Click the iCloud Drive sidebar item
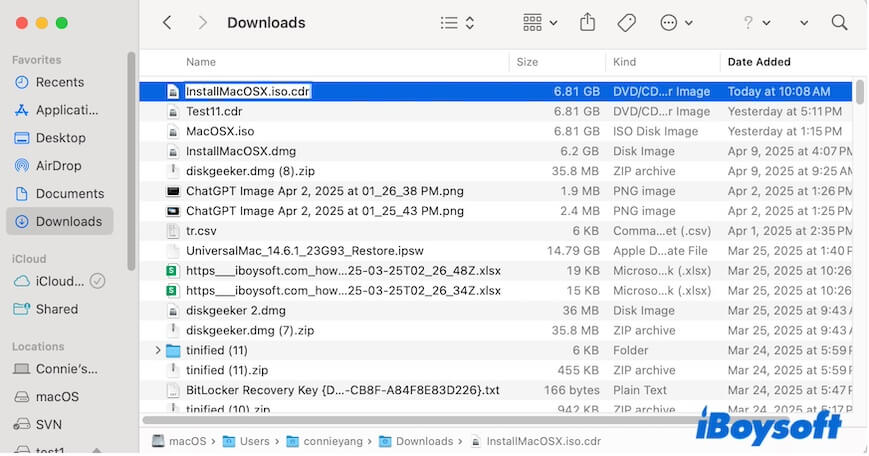This screenshot has width=869, height=456. tap(59, 281)
